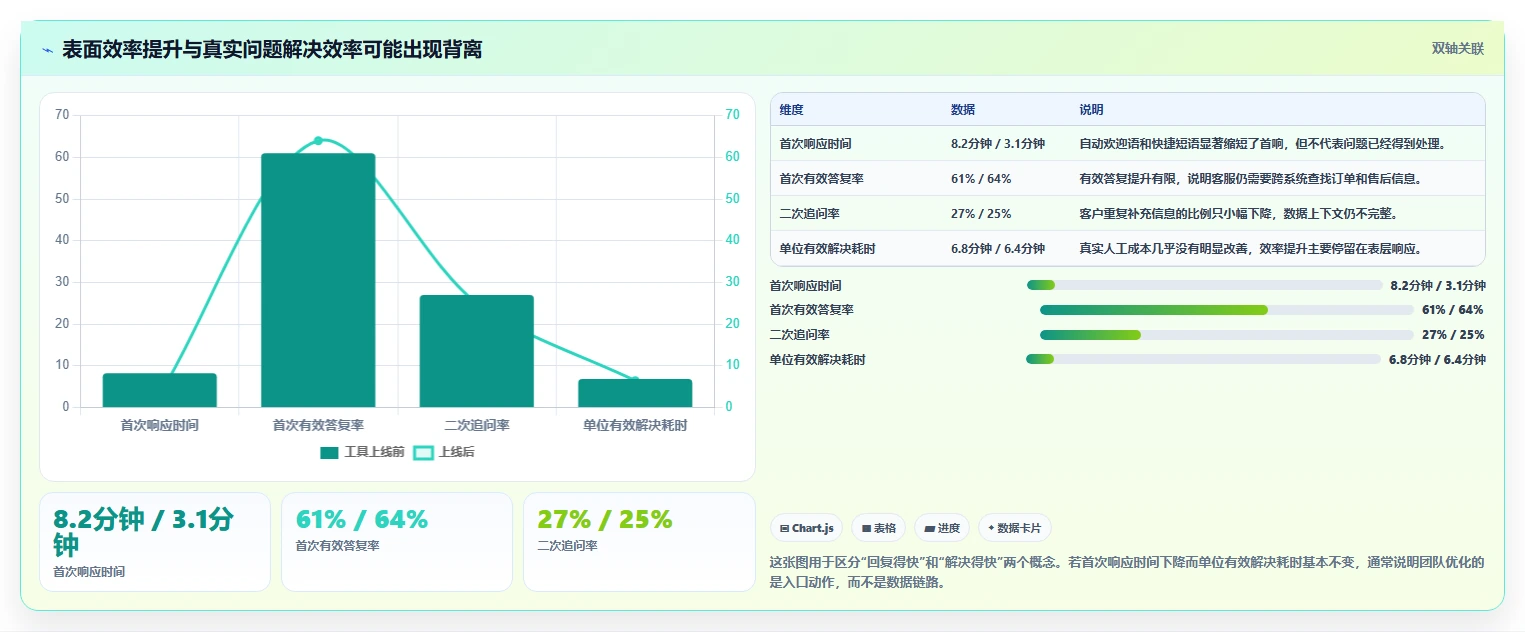This screenshot has height=632, width=1525.
Task: Click the footnote paragraph starting 这张图用于区分
Action: click(1127, 572)
